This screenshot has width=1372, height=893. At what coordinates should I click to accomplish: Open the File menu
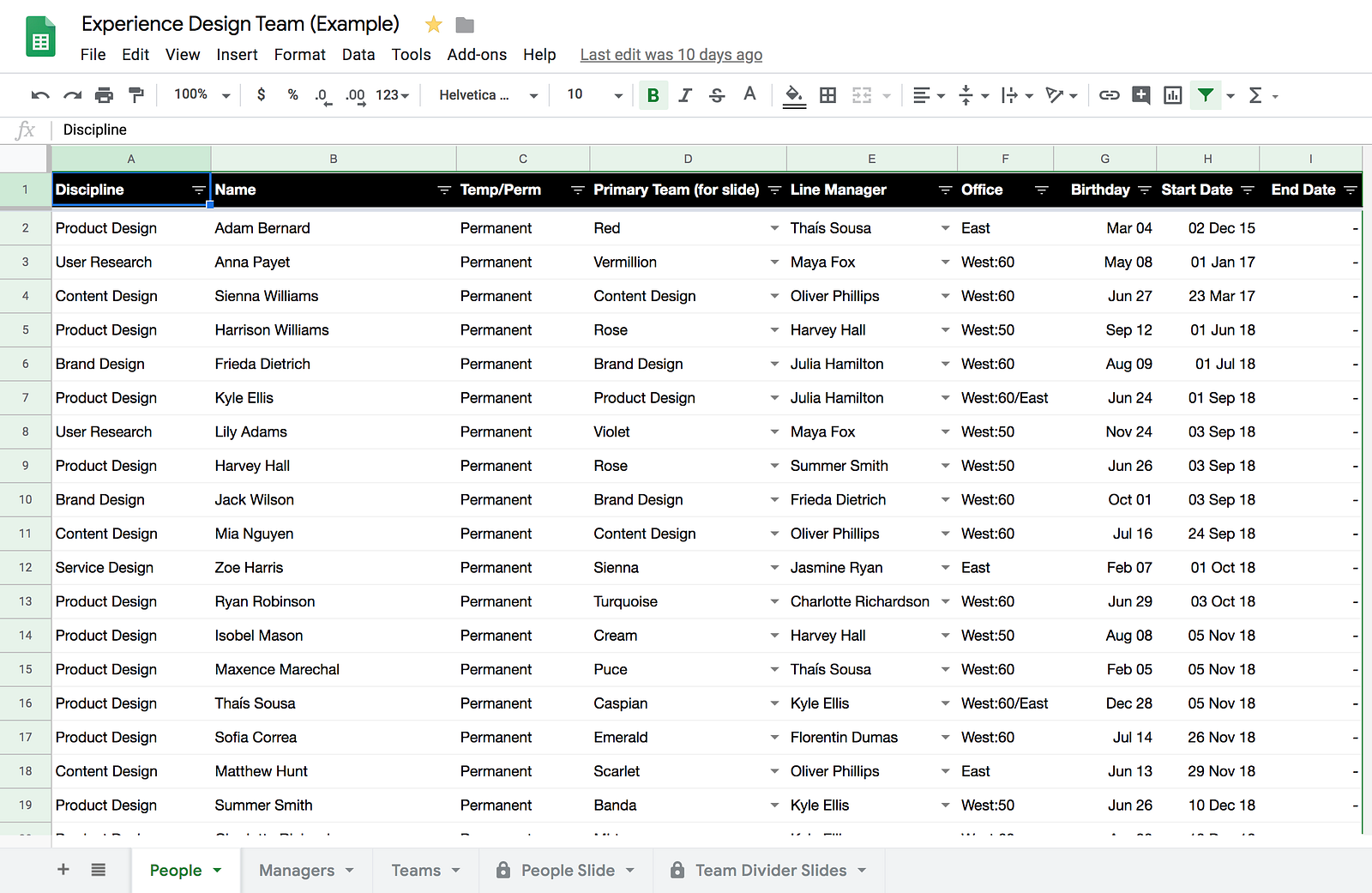[x=93, y=55]
